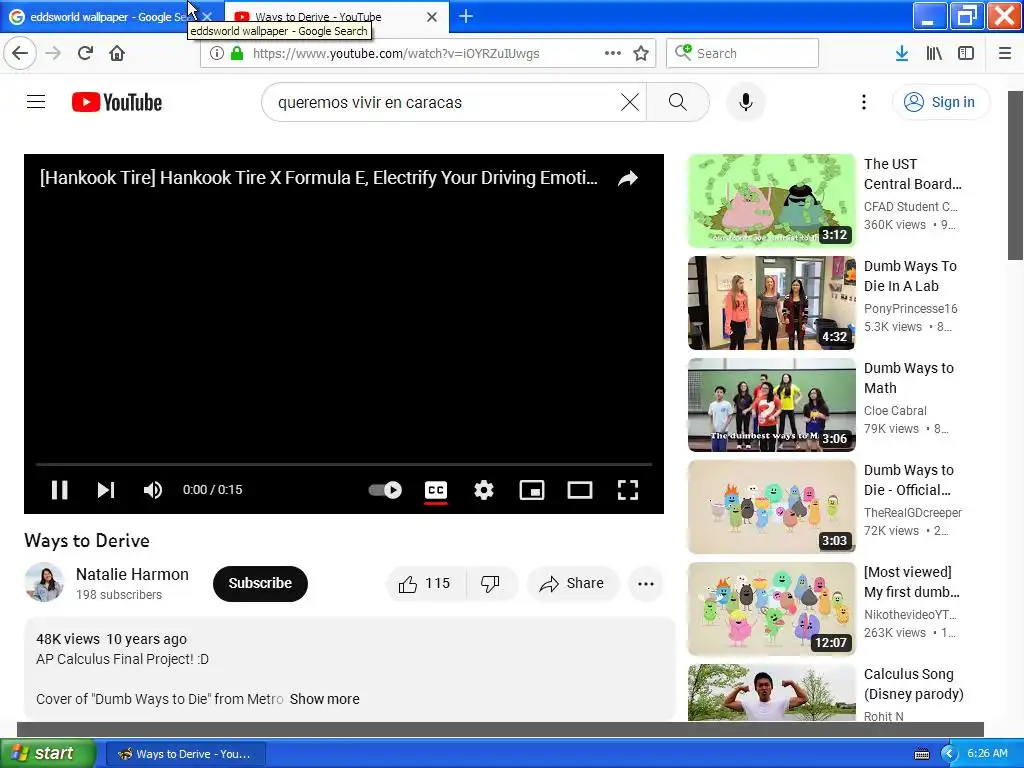
Task: Enable miniplayer mode
Action: pyautogui.click(x=532, y=490)
